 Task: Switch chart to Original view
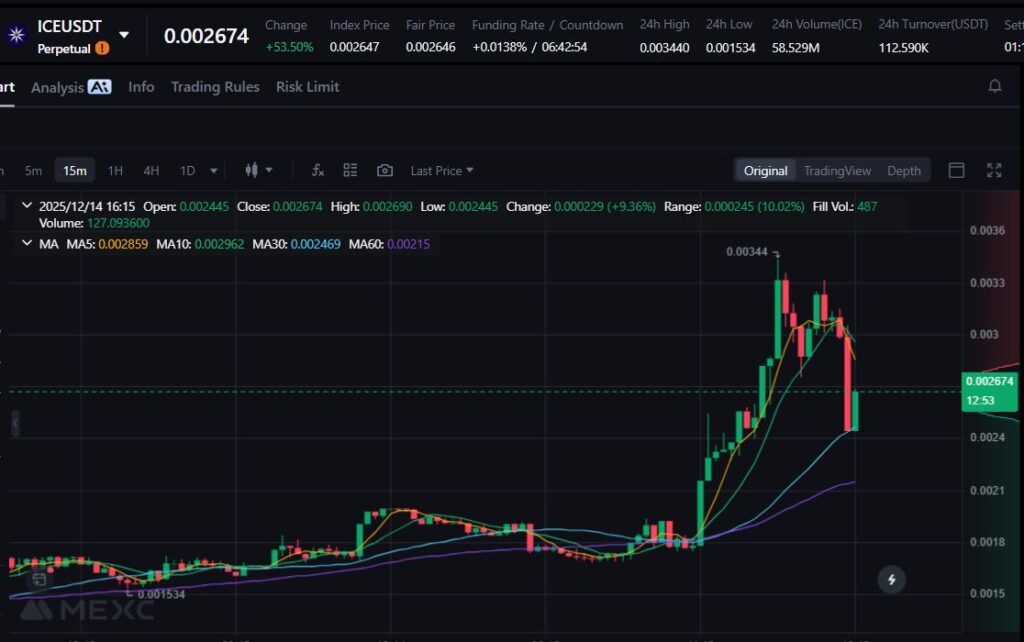[x=765, y=171]
